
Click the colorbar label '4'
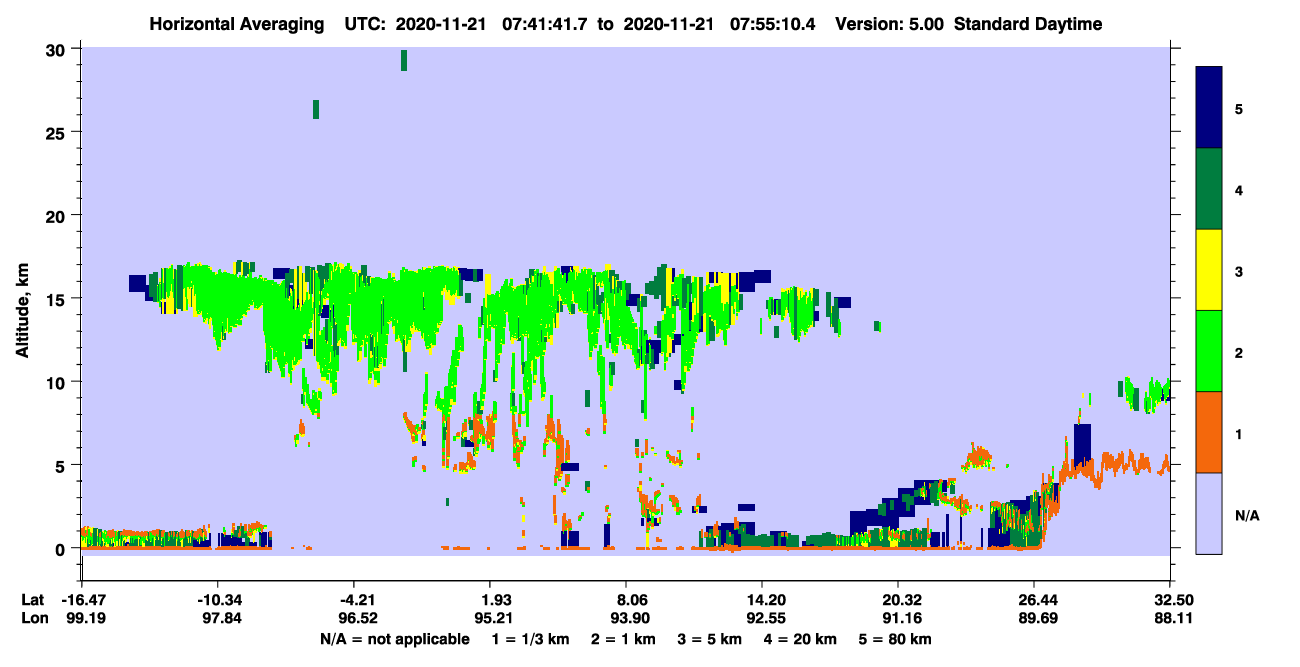tap(1239, 189)
